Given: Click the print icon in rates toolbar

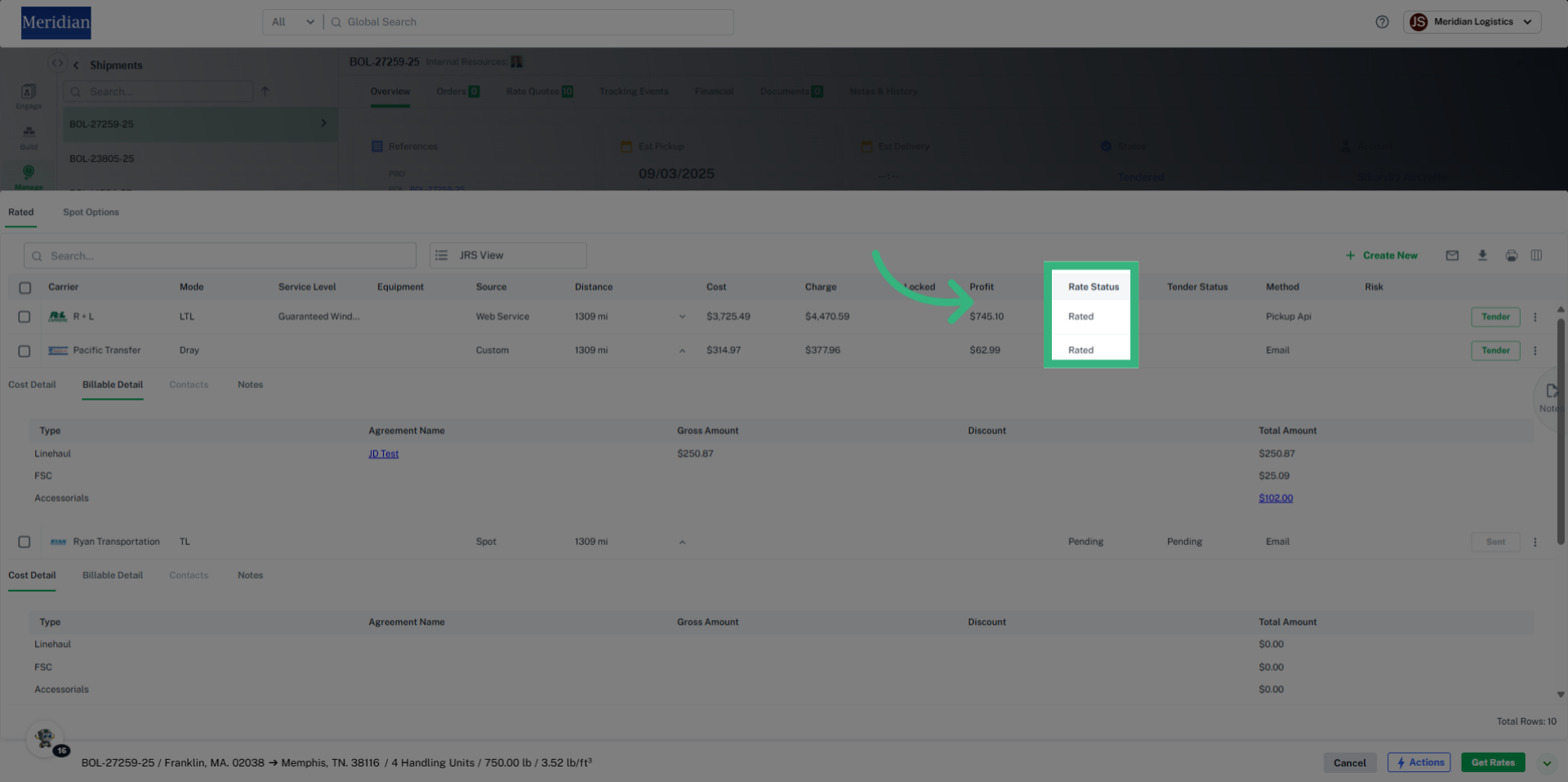Looking at the screenshot, I should click(x=1512, y=256).
